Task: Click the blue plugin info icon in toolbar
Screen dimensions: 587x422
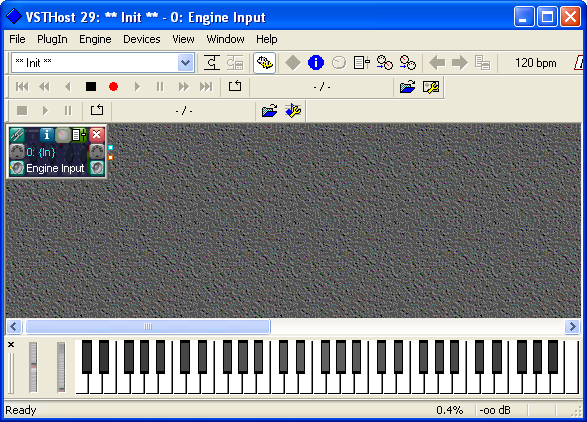Action: point(316,63)
